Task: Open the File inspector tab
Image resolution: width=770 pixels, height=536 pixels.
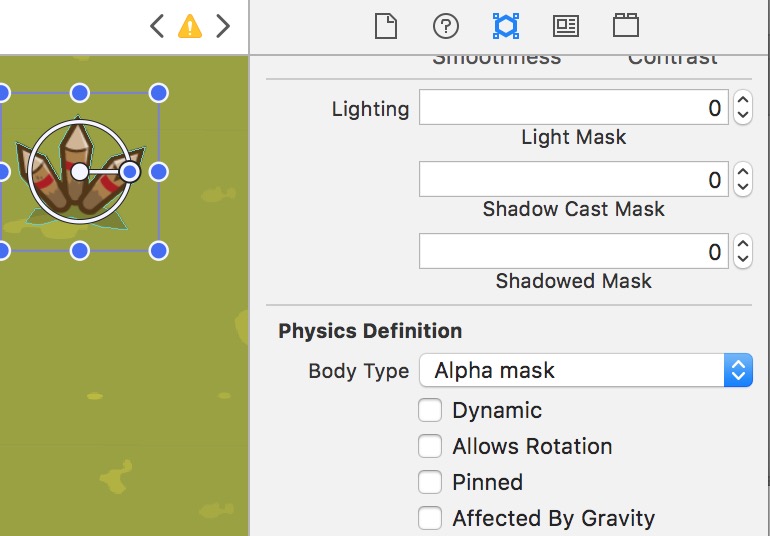Action: click(x=386, y=26)
